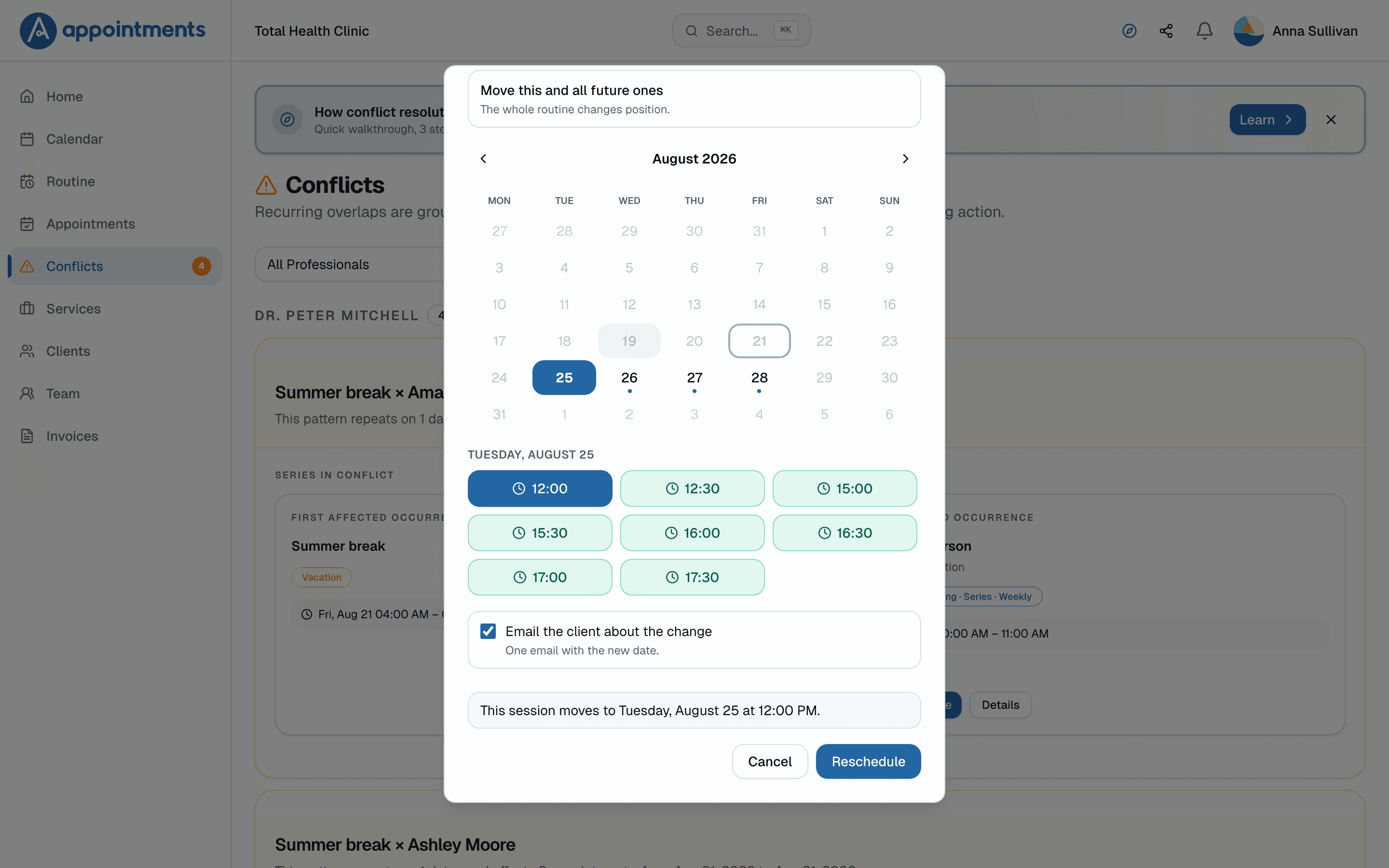Viewport: 1389px width, 868px height.
Task: Go to Clients section
Action: click(115, 352)
